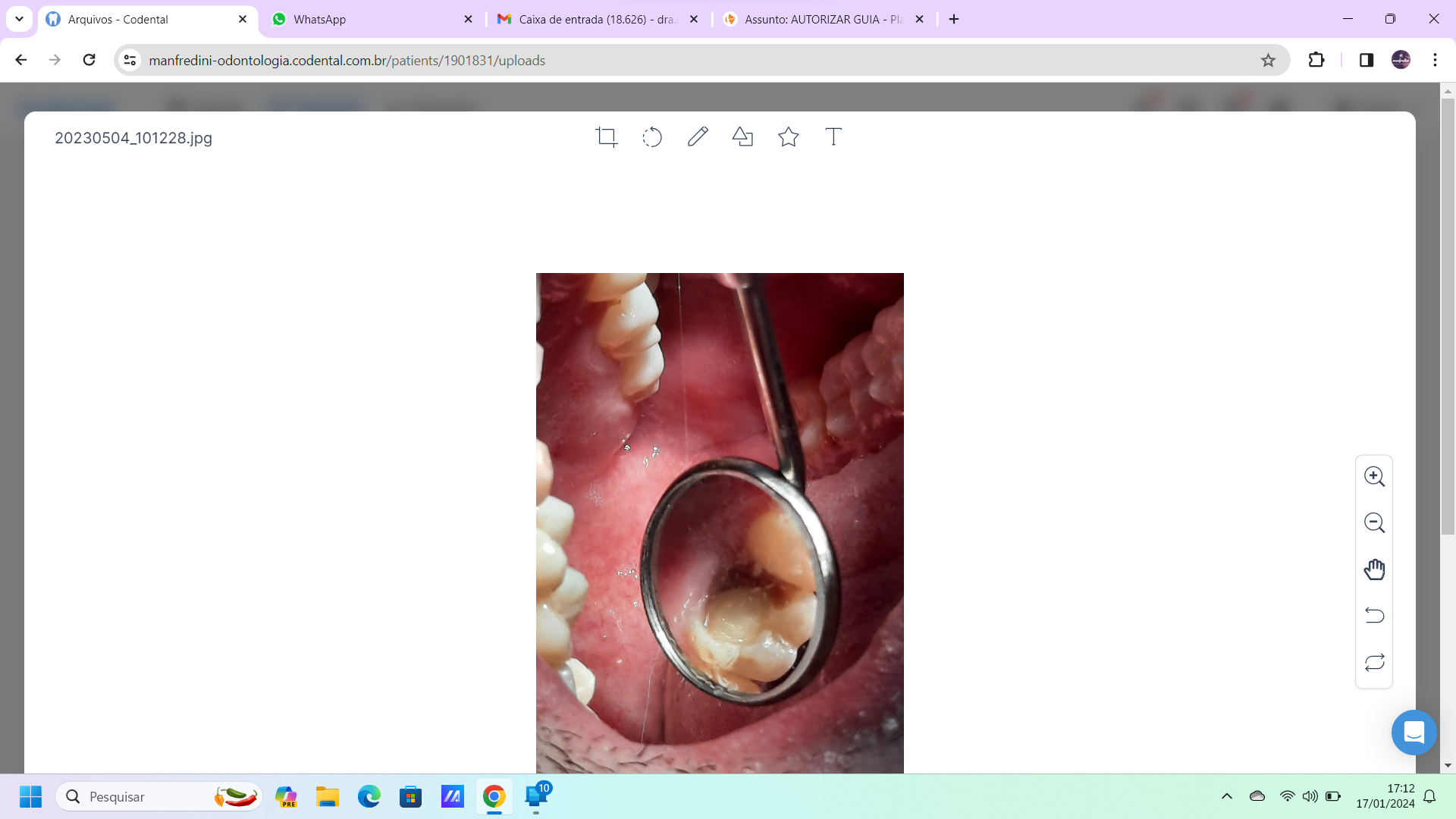Click the star annotation icon
Screen dimensions: 1456x819
point(788,136)
